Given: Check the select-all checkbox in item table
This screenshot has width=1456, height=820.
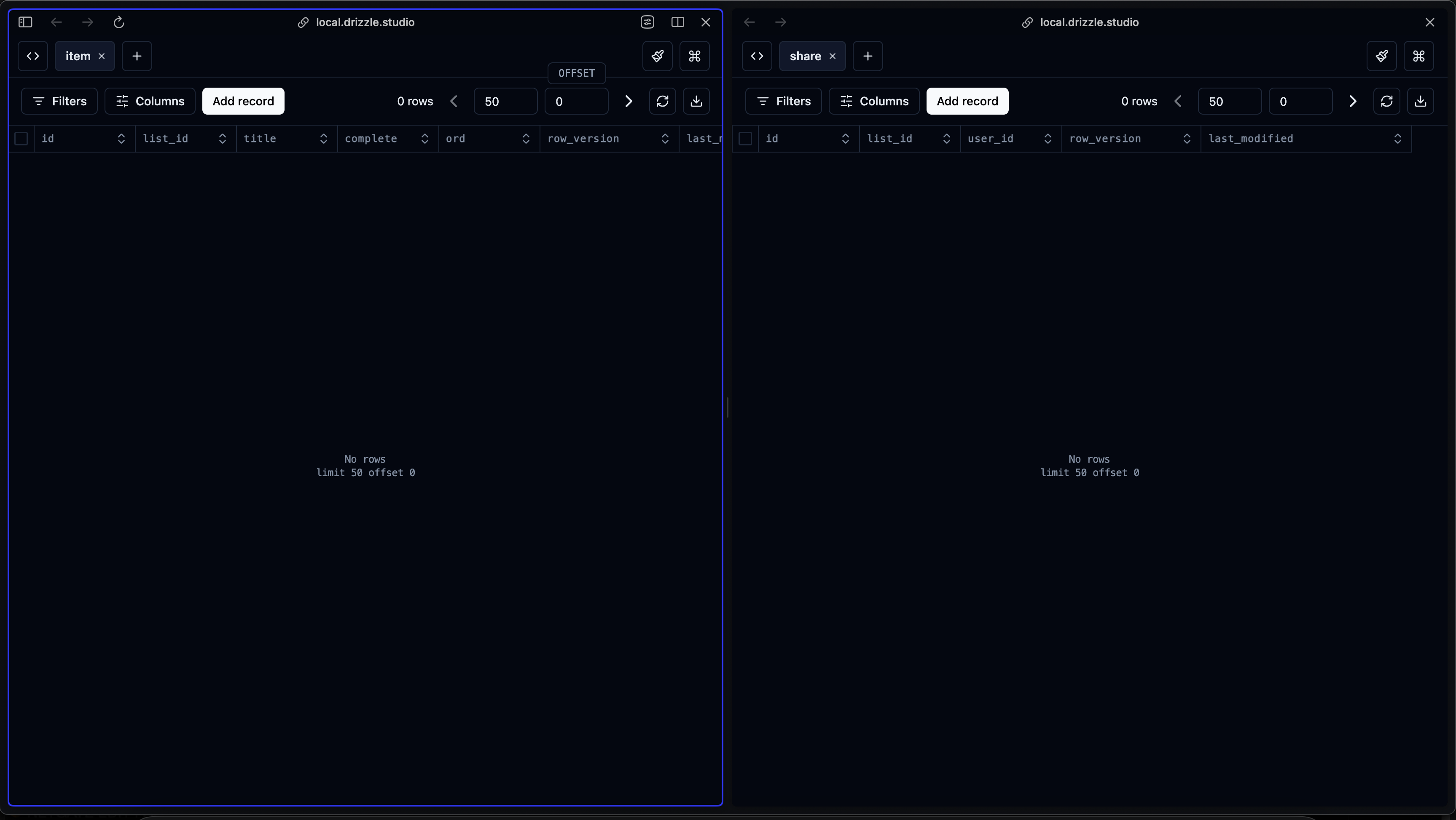Looking at the screenshot, I should pyautogui.click(x=21, y=139).
